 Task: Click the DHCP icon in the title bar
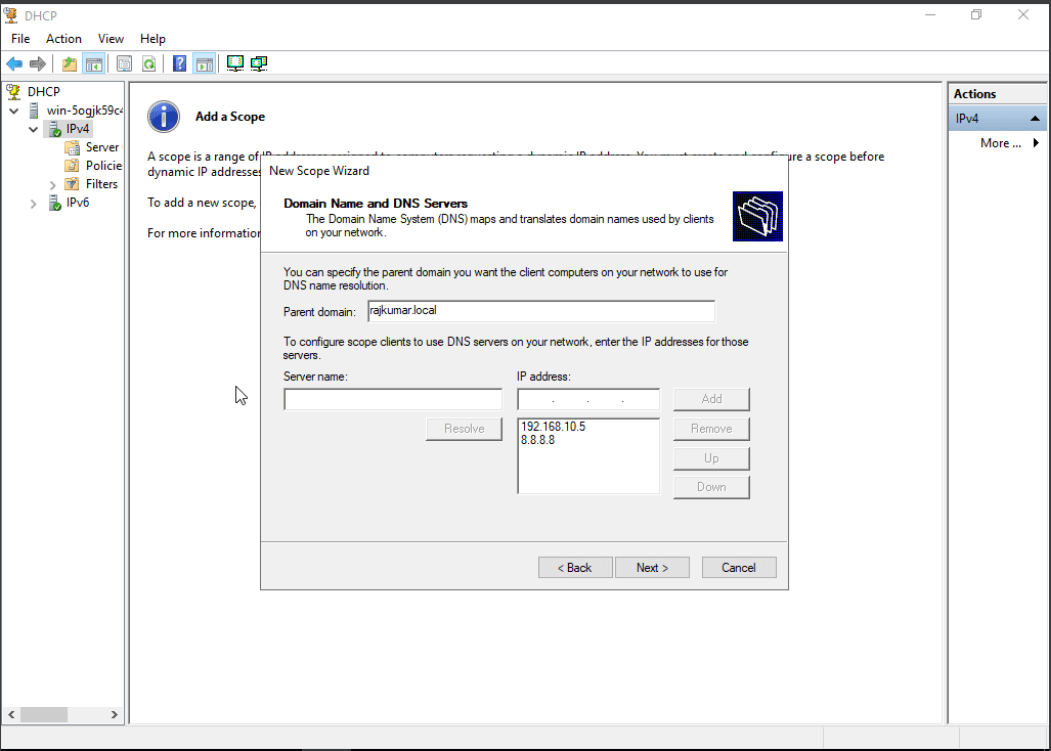click(x=11, y=15)
